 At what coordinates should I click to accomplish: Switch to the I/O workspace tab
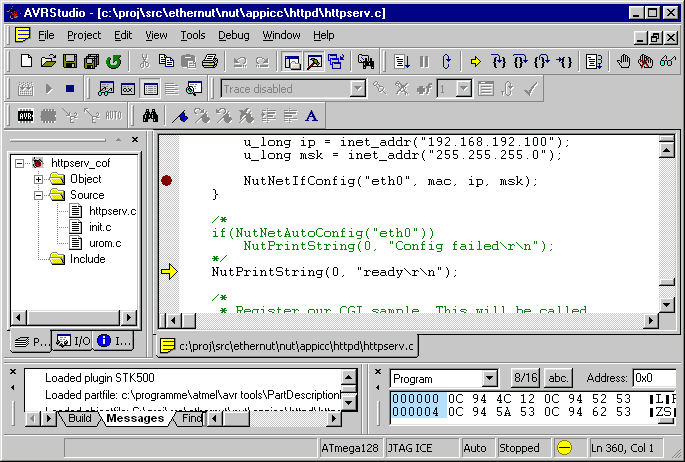point(73,341)
